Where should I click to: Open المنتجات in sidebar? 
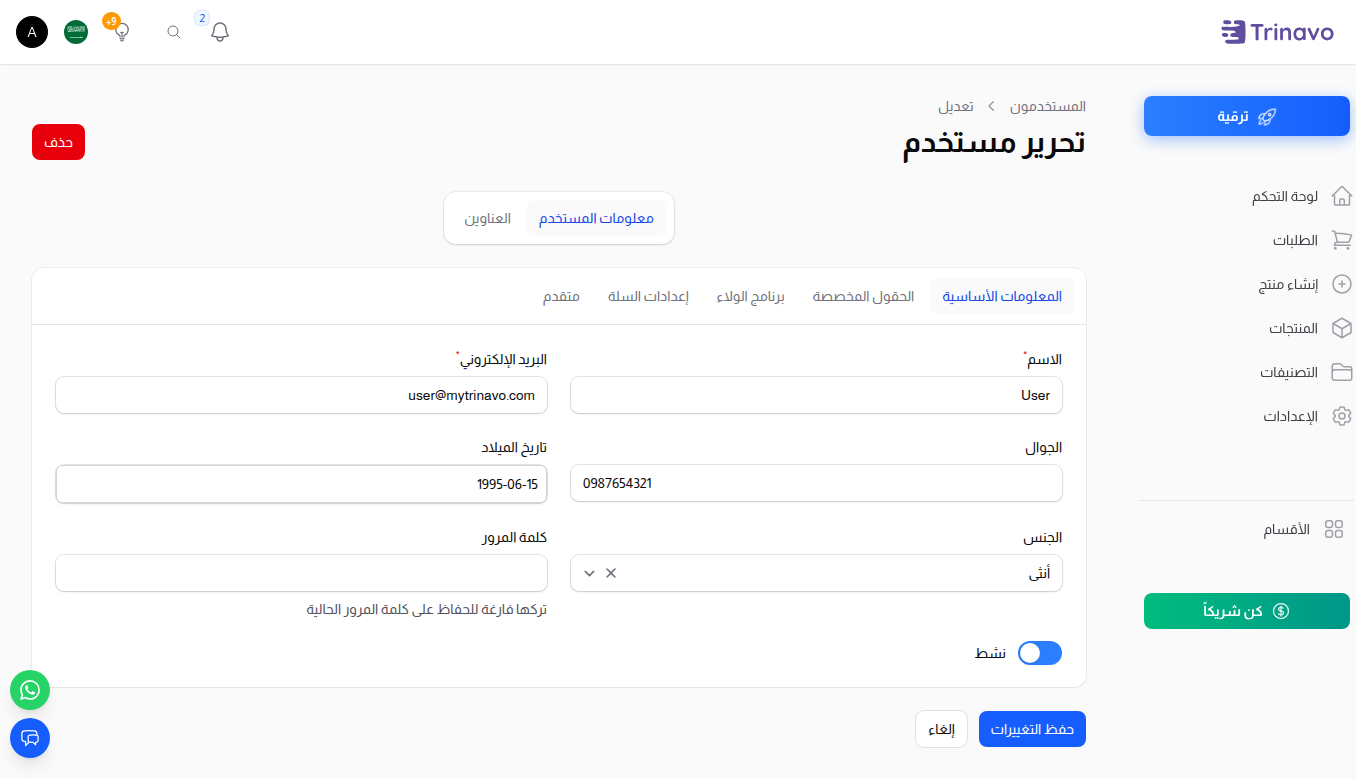click(1293, 328)
